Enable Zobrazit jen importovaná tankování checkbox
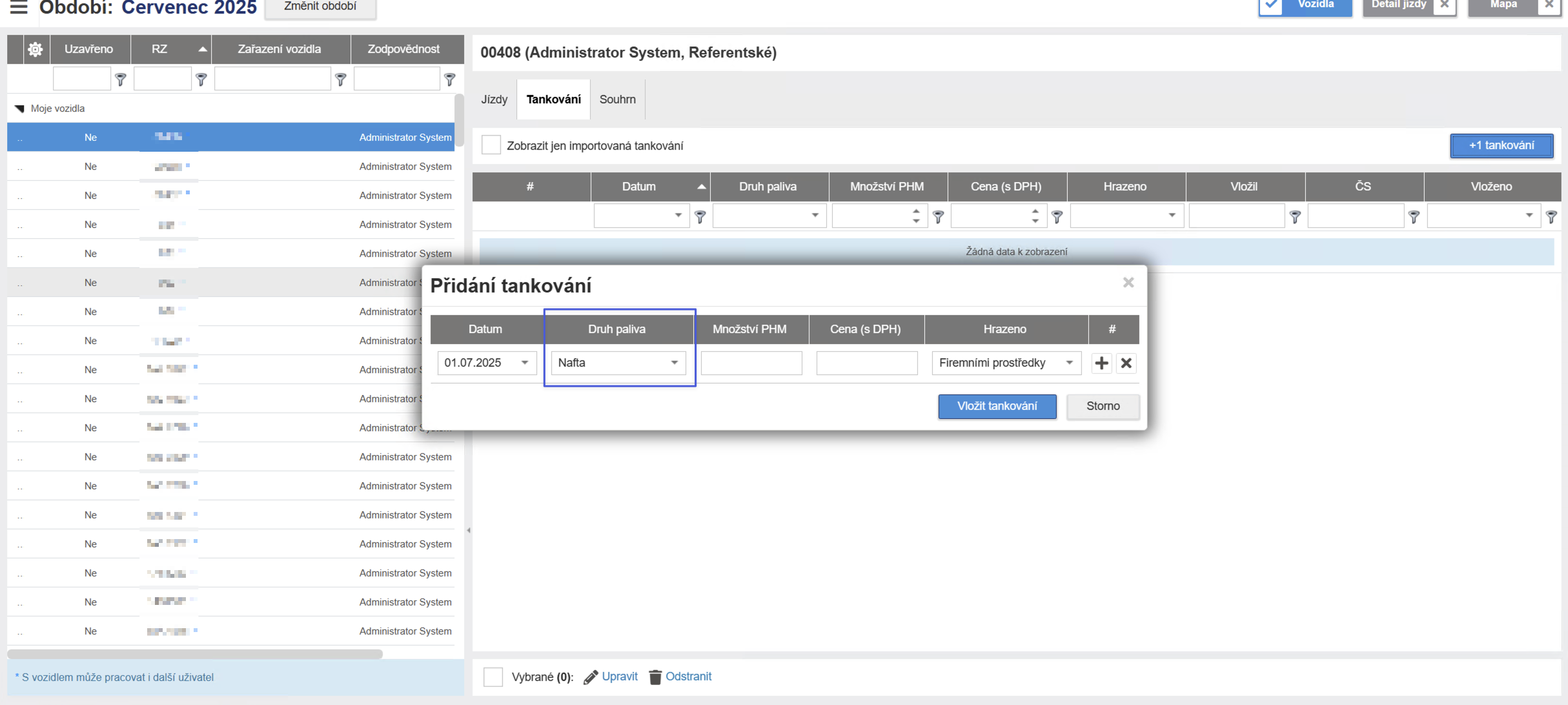The width and height of the screenshot is (1568, 705). pos(491,145)
